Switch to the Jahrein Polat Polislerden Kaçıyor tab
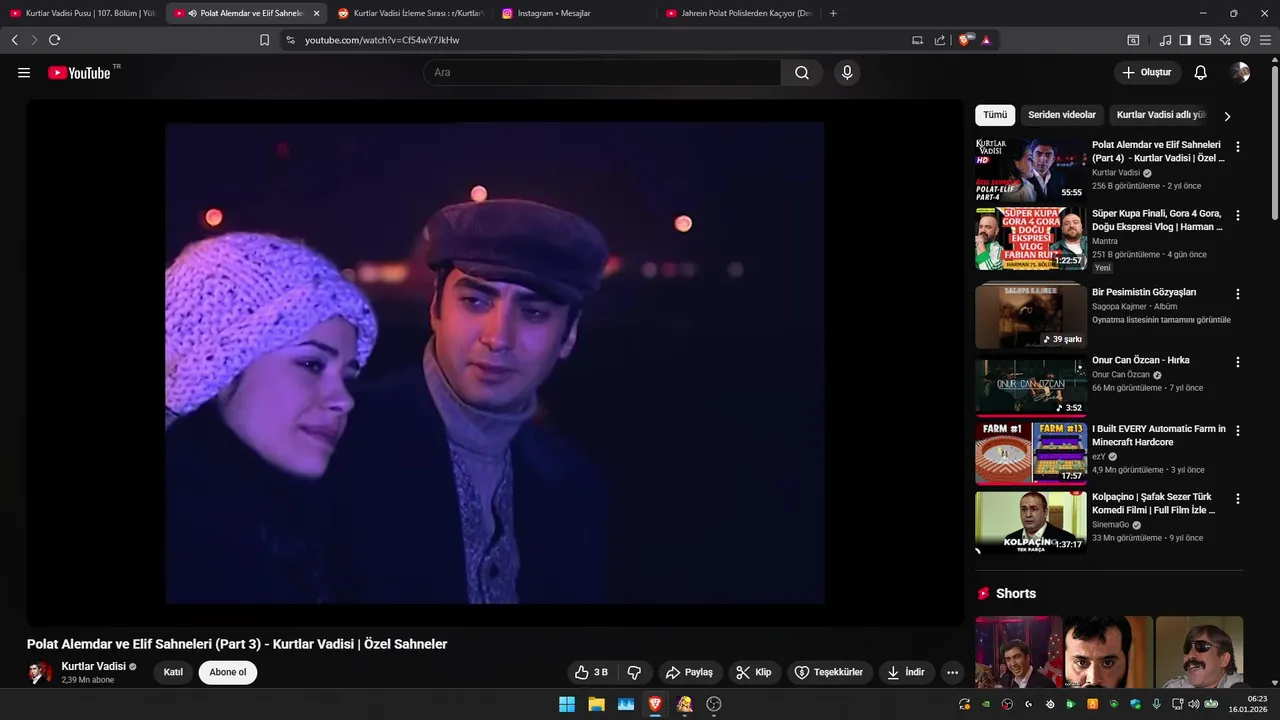The image size is (1280, 720). click(x=739, y=13)
